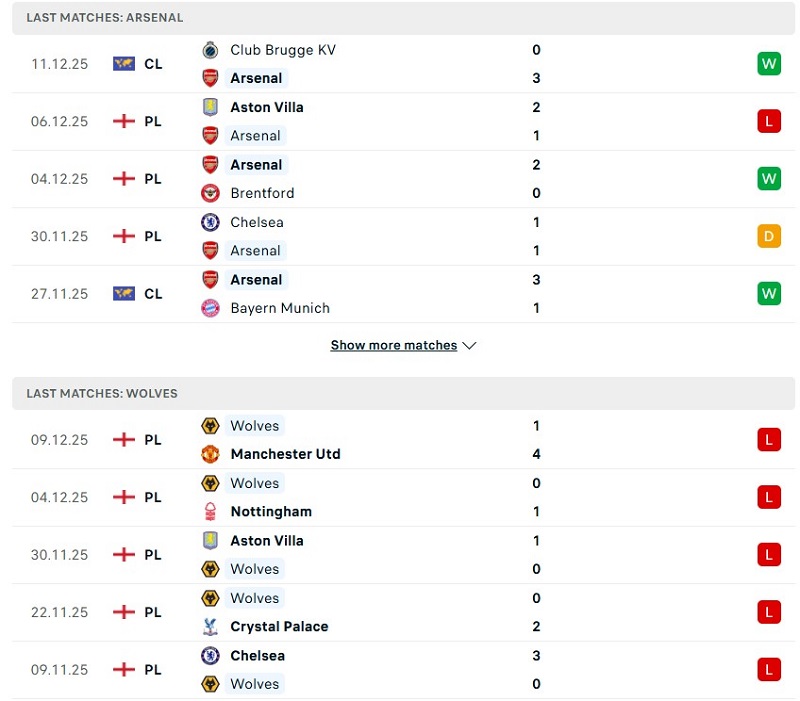Click the red W result indicator for Bayern win

tap(769, 294)
